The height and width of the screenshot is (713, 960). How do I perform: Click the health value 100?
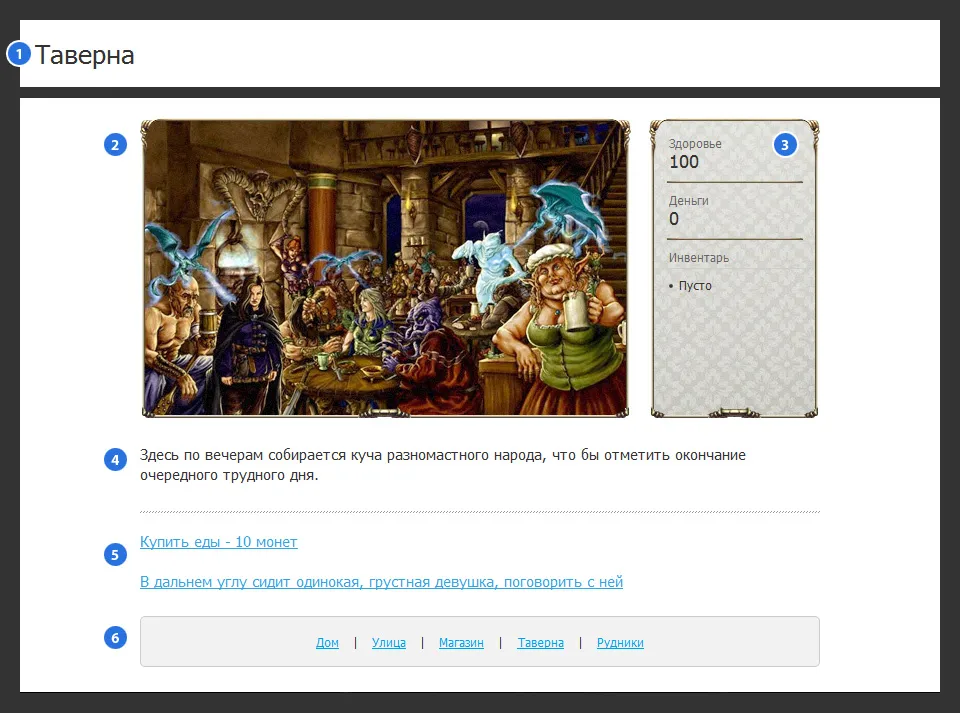pos(684,162)
